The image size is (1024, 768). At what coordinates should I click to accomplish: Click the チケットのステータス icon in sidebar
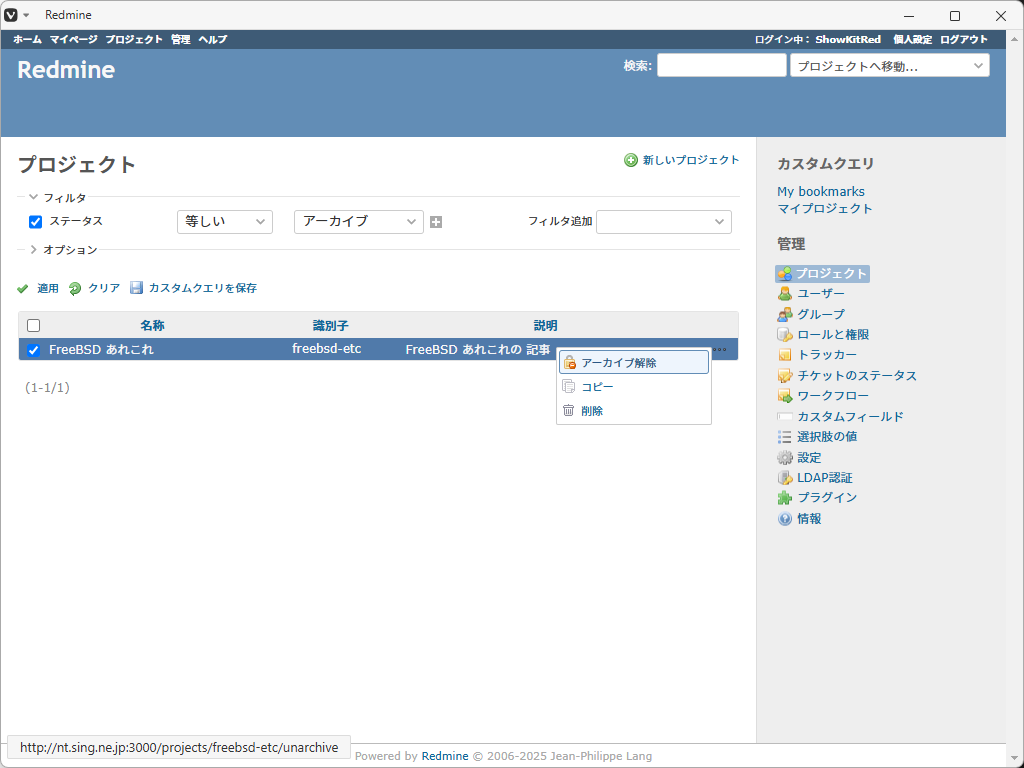[x=784, y=376]
